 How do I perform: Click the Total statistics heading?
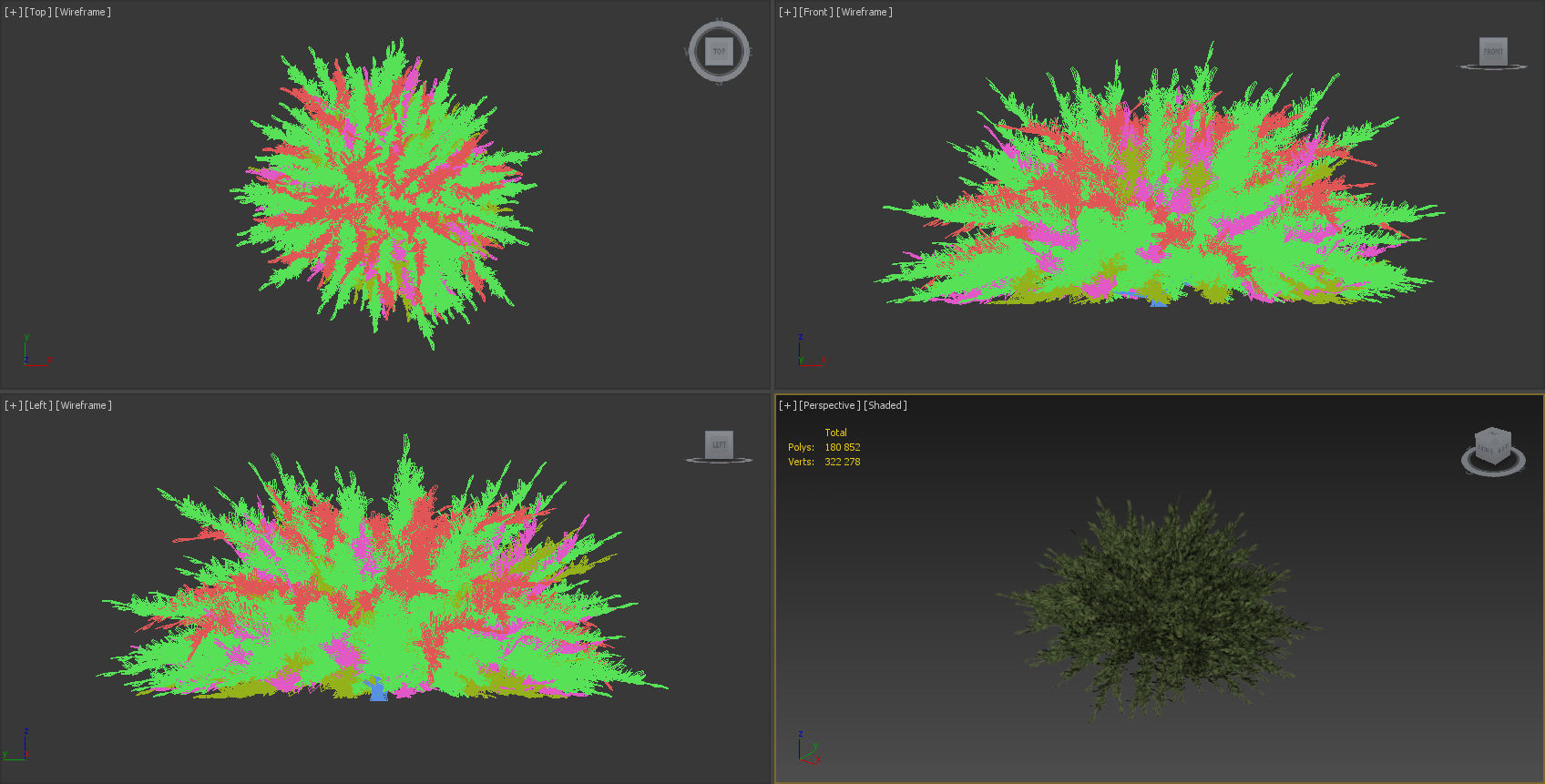coord(835,433)
